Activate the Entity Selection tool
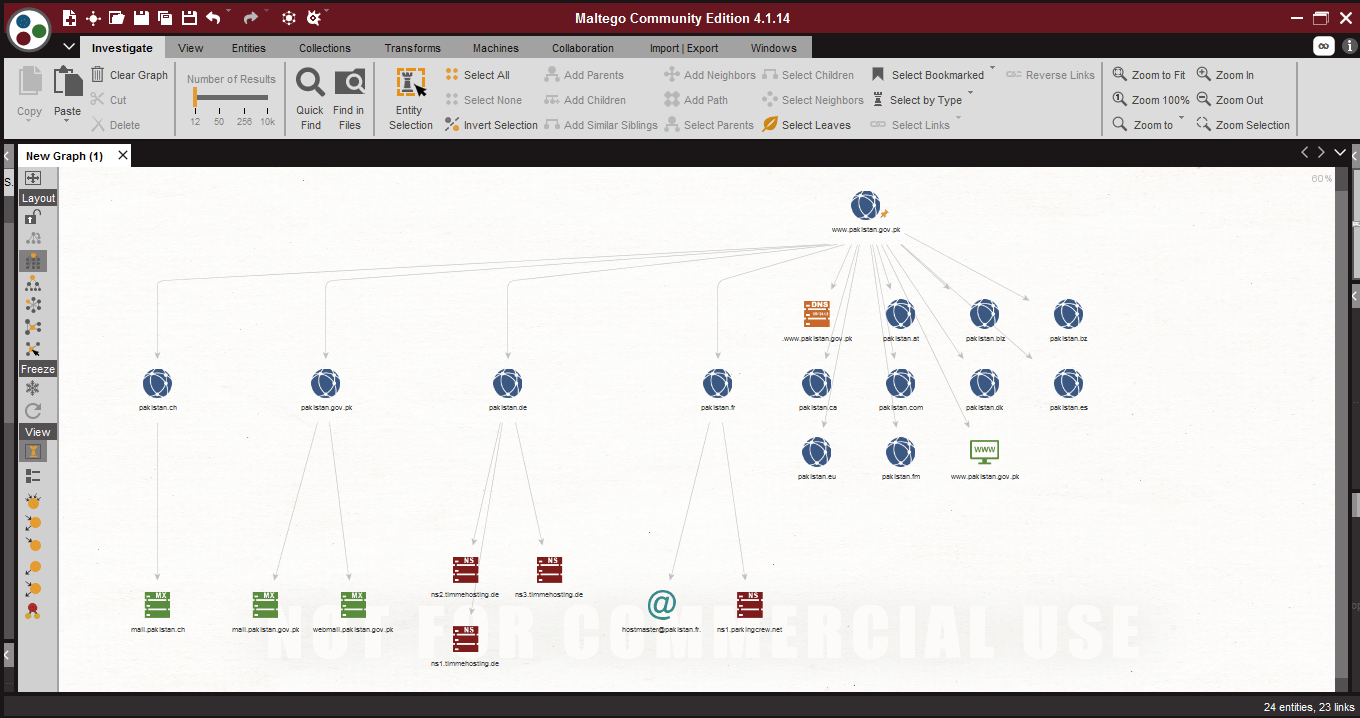 point(411,98)
